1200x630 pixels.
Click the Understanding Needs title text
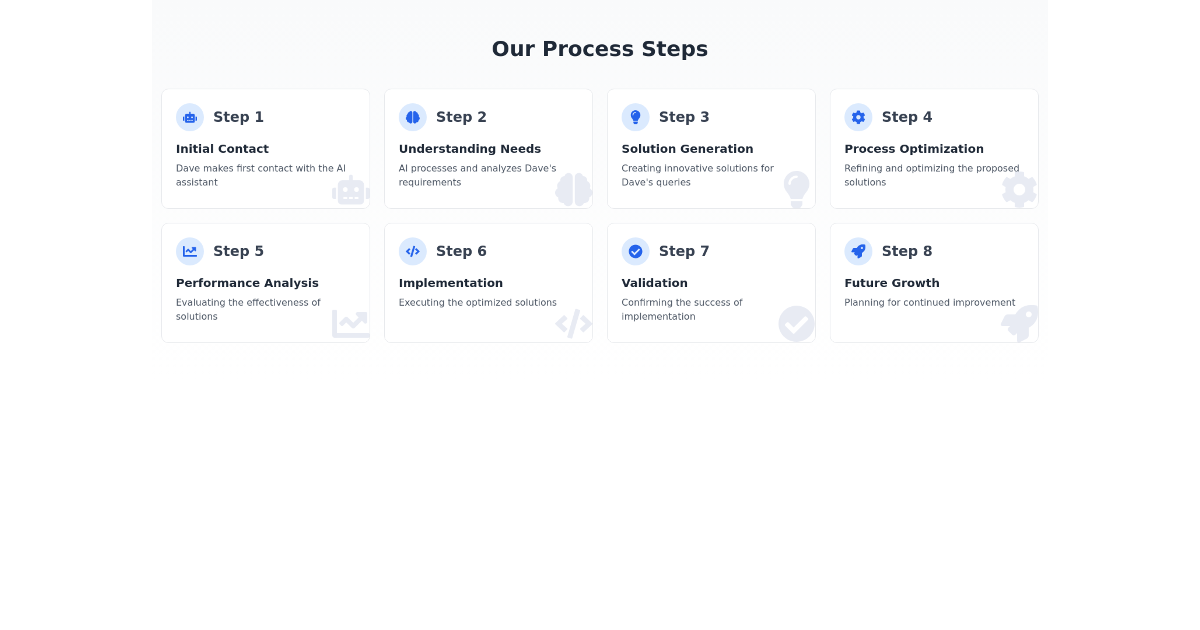[470, 149]
